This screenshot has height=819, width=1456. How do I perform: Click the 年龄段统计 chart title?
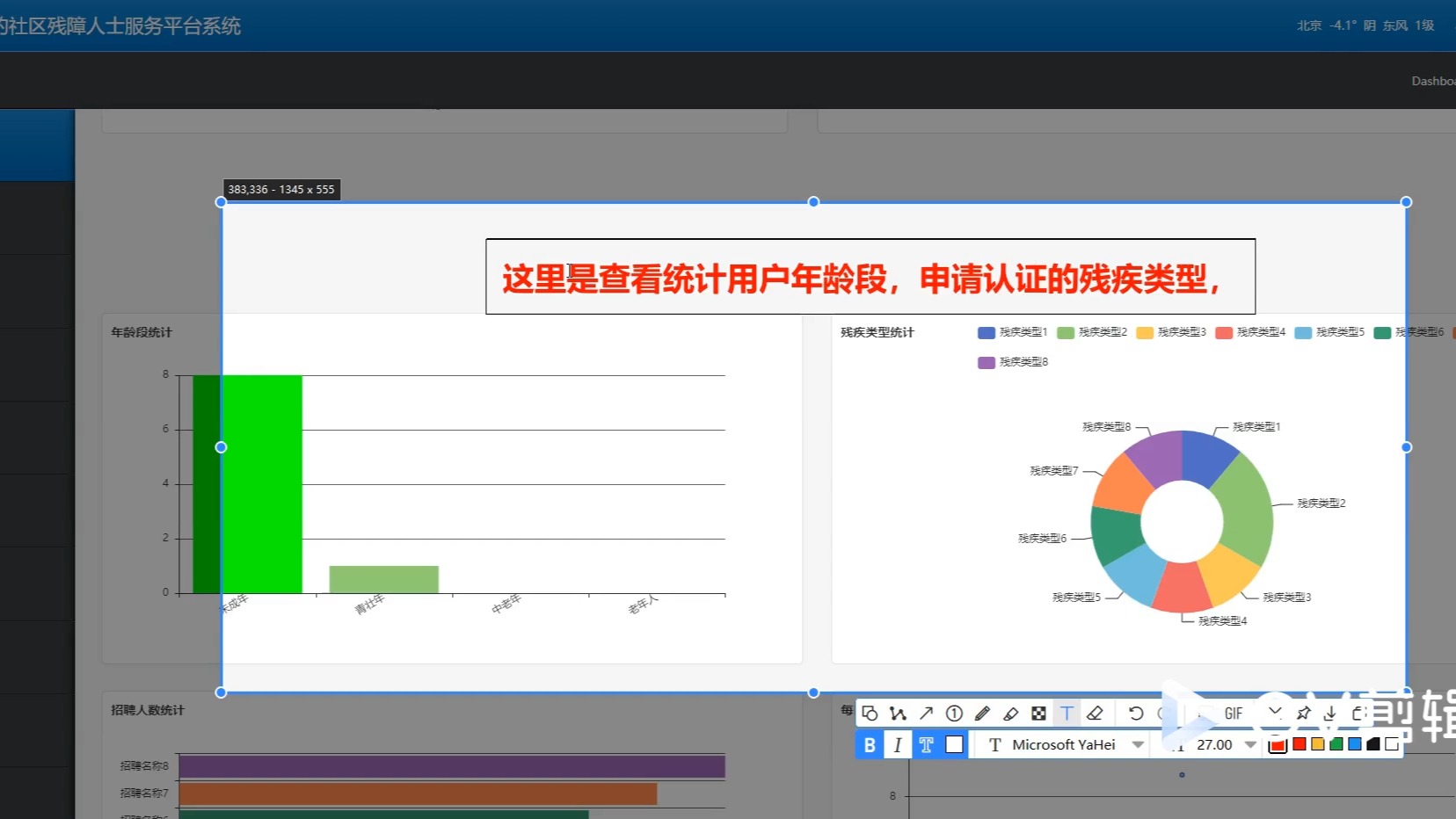142,332
